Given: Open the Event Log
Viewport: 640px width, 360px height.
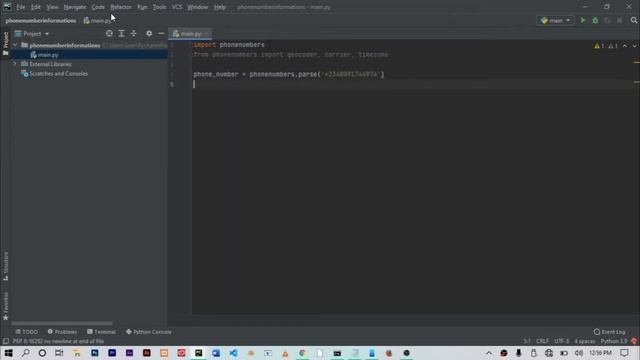Looking at the screenshot, I should tap(609, 332).
